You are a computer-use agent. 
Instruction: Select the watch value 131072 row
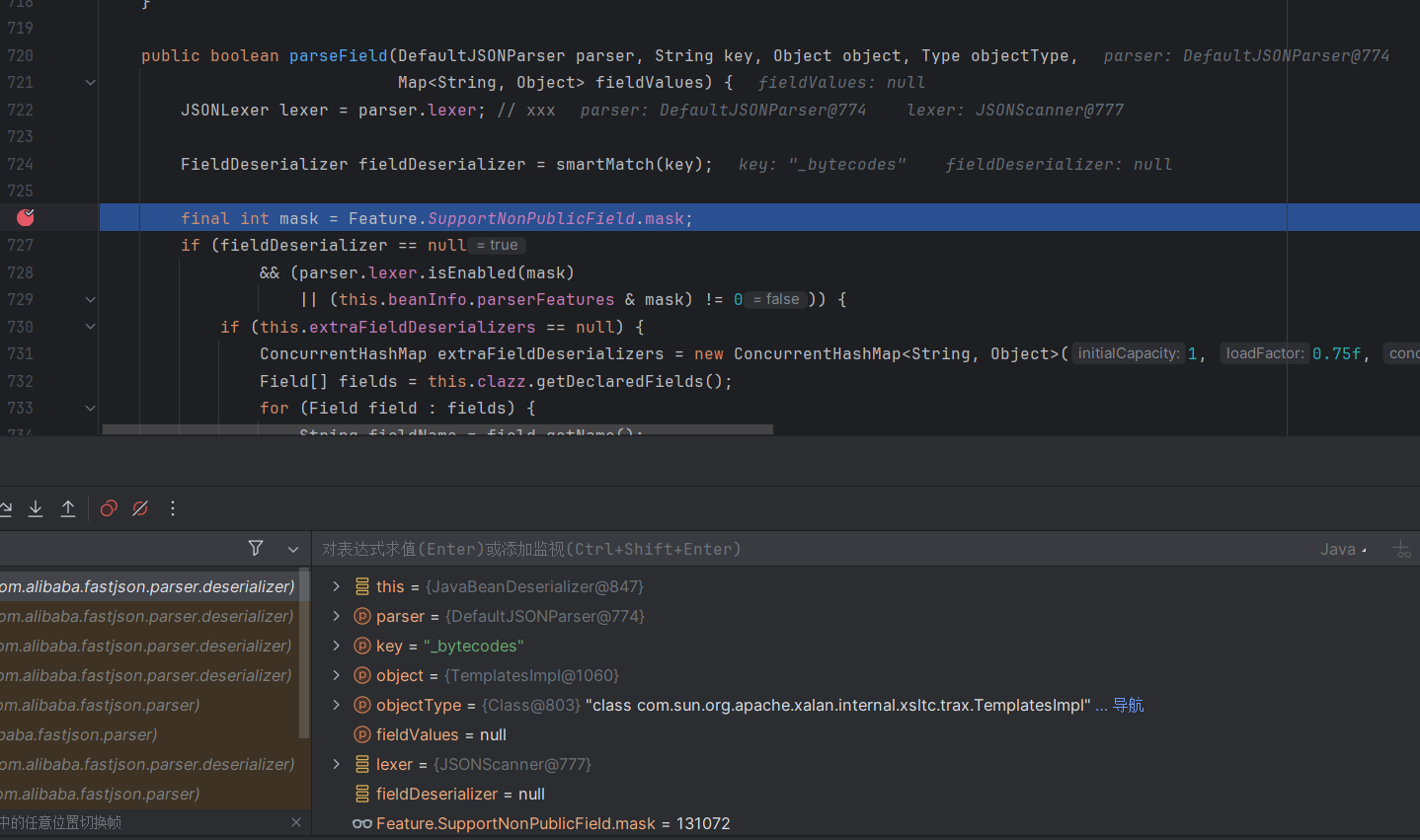866,823
